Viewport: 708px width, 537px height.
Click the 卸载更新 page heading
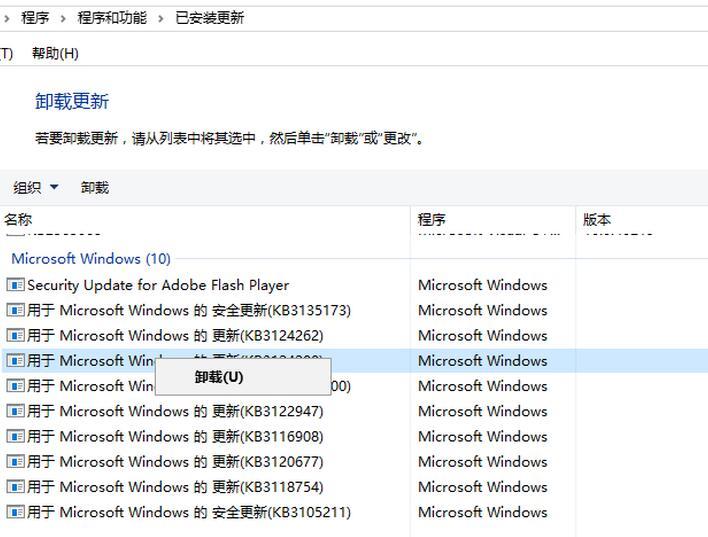tap(72, 101)
